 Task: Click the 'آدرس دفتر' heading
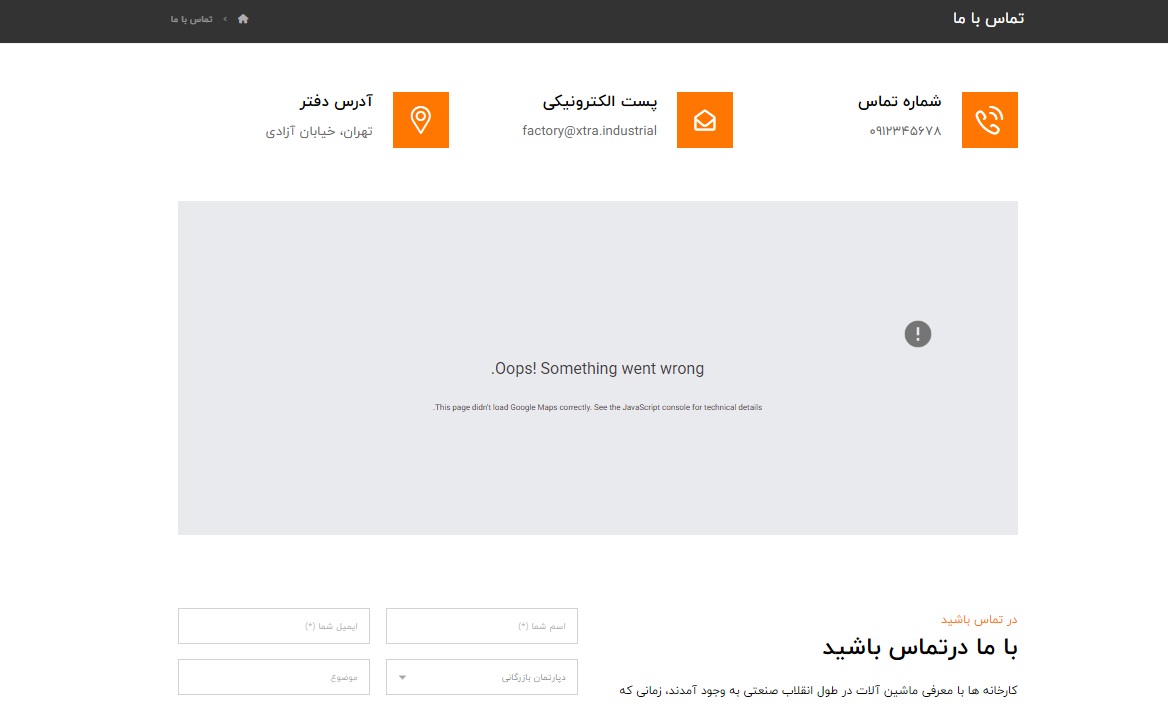point(336,101)
